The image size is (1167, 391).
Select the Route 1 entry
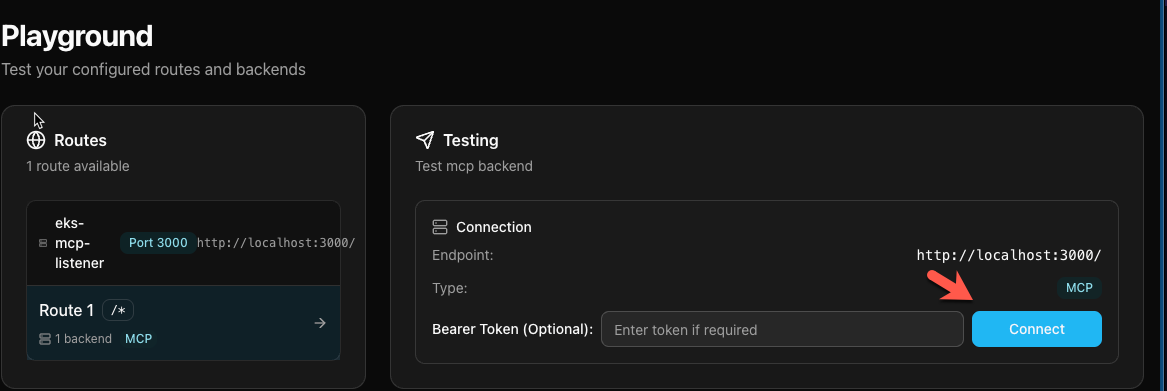click(x=183, y=323)
